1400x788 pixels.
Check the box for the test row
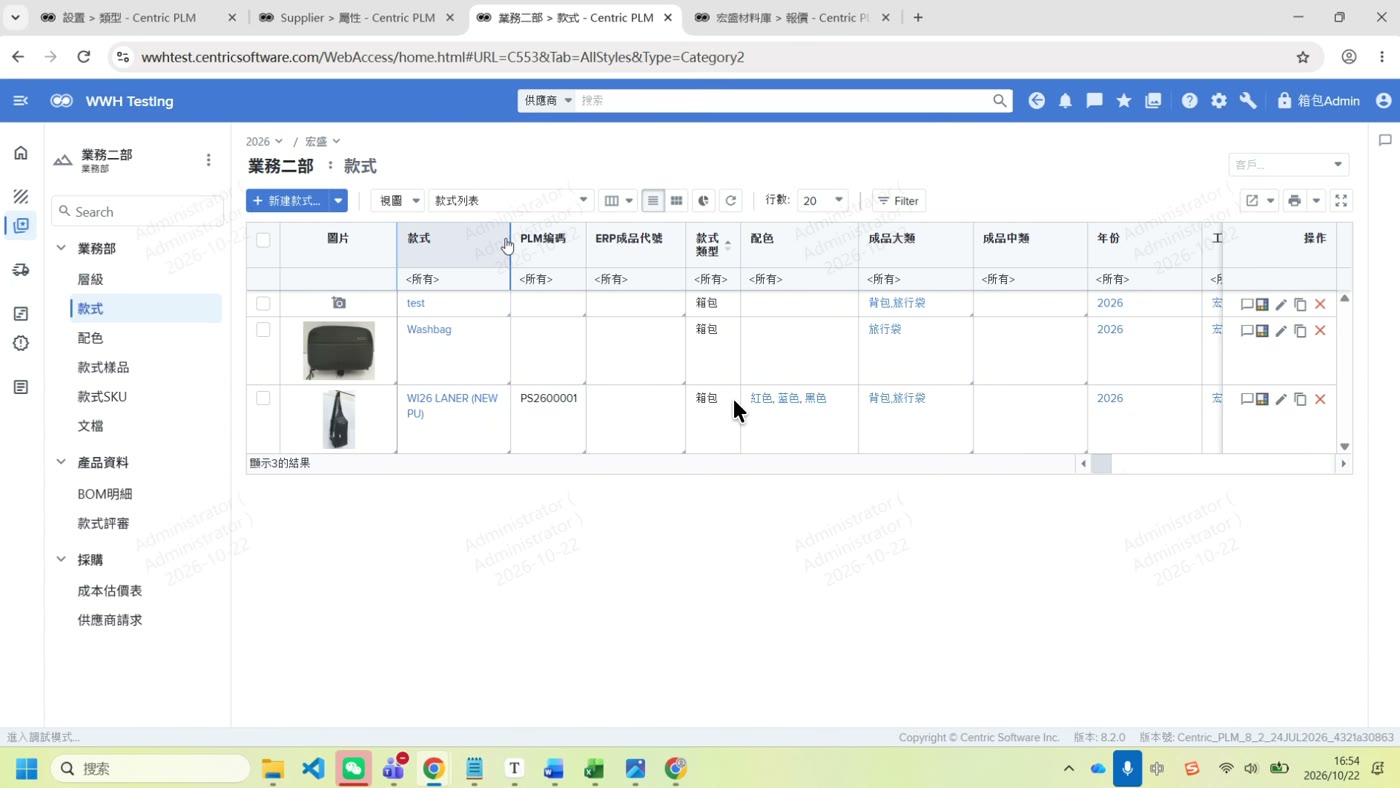(263, 303)
